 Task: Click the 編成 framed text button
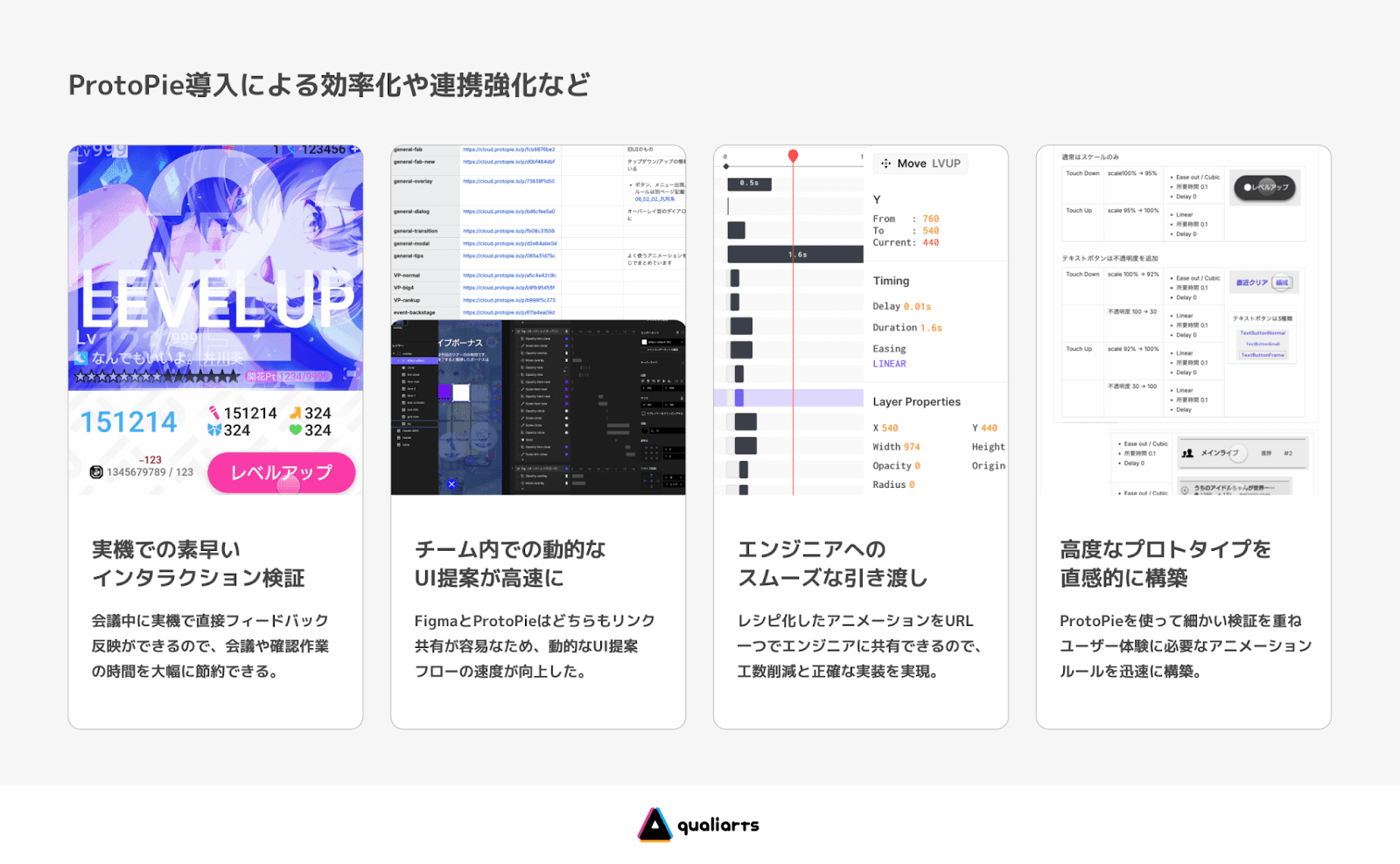click(x=1282, y=282)
